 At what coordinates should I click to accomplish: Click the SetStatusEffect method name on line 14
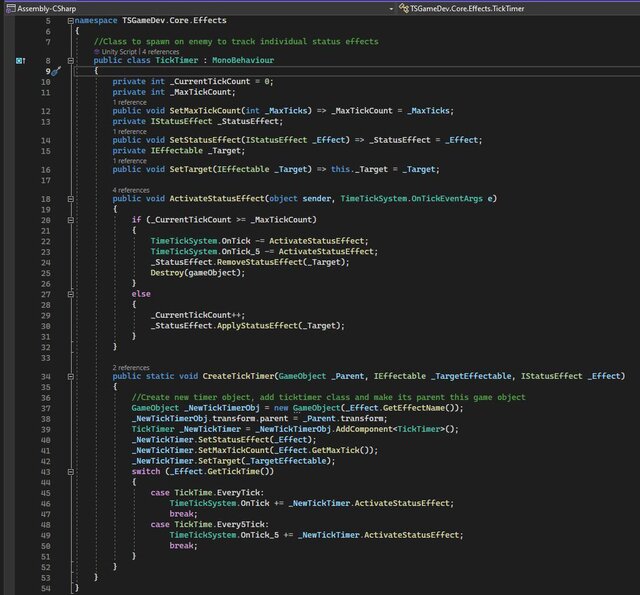point(205,140)
